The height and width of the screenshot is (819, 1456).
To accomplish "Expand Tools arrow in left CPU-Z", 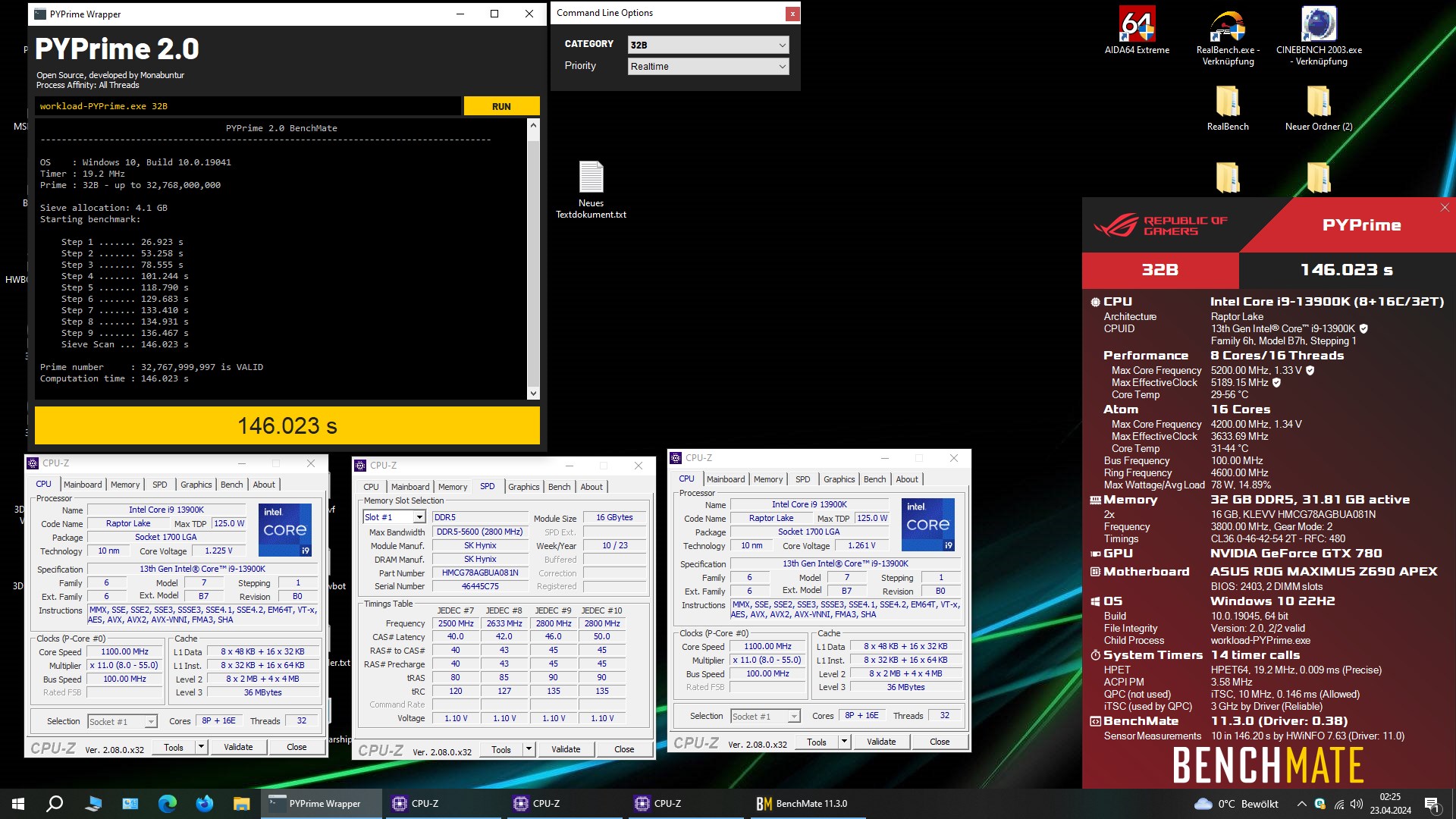I will point(201,747).
